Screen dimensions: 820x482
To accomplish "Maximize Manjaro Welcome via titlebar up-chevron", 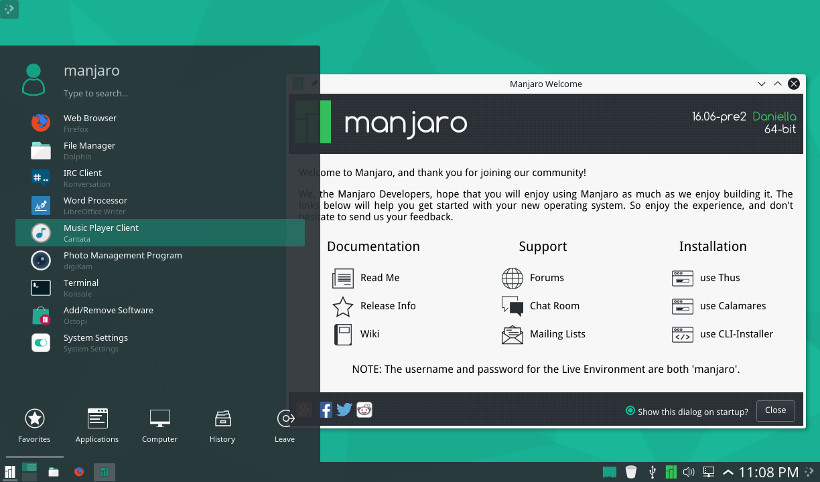I will pos(778,84).
